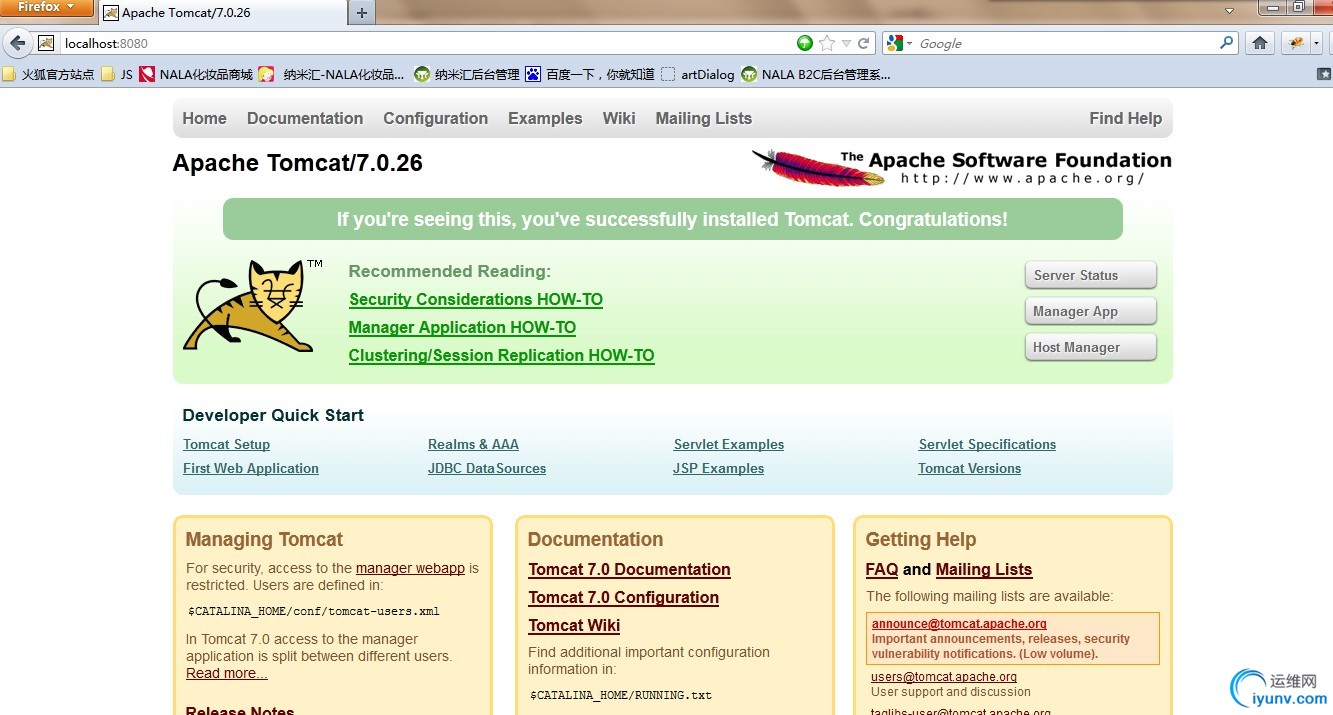
Task: Click the users@tomcat.apache.org link
Action: (x=944, y=677)
